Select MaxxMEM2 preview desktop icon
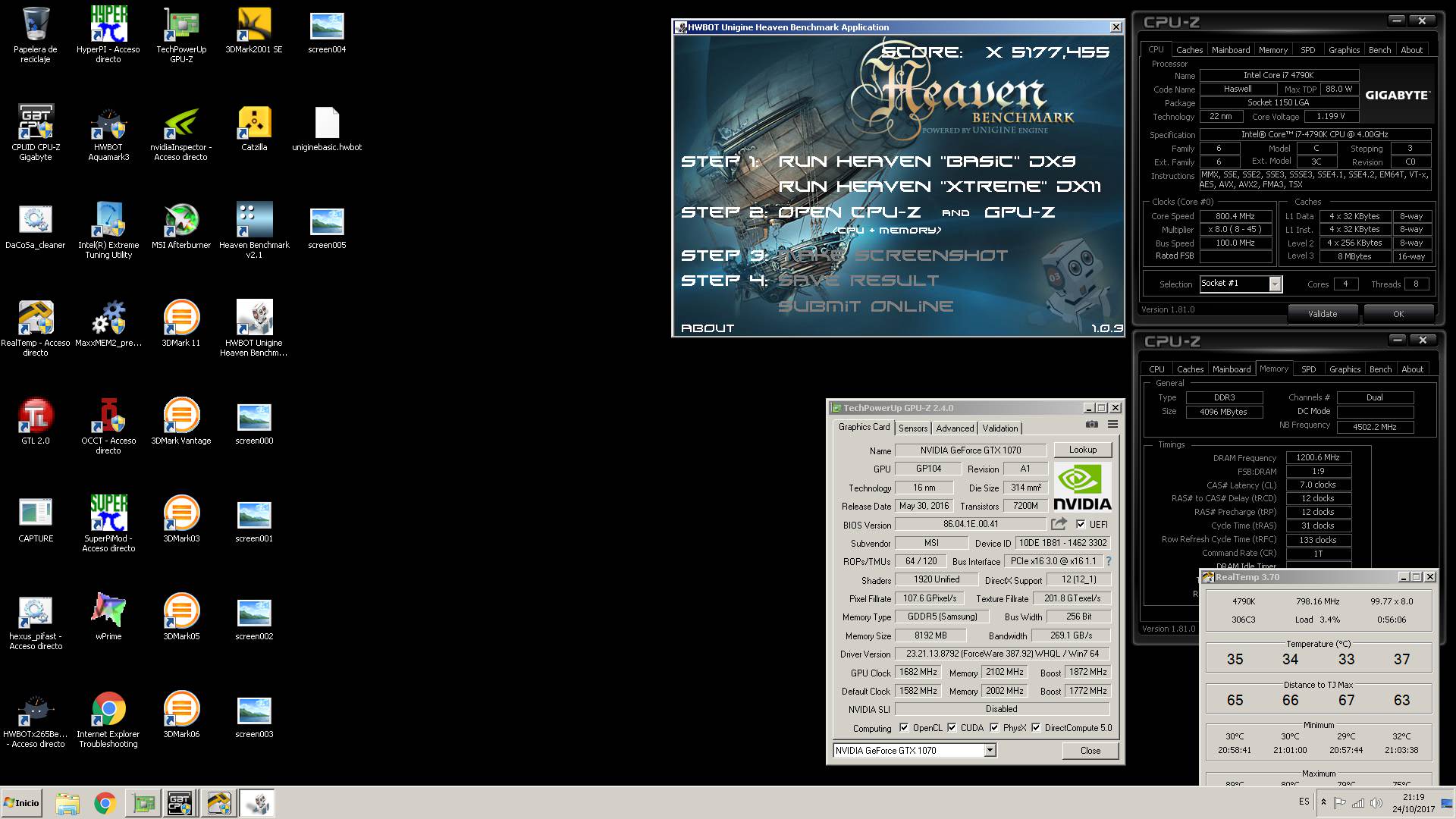The image size is (1456, 819). pyautogui.click(x=108, y=323)
